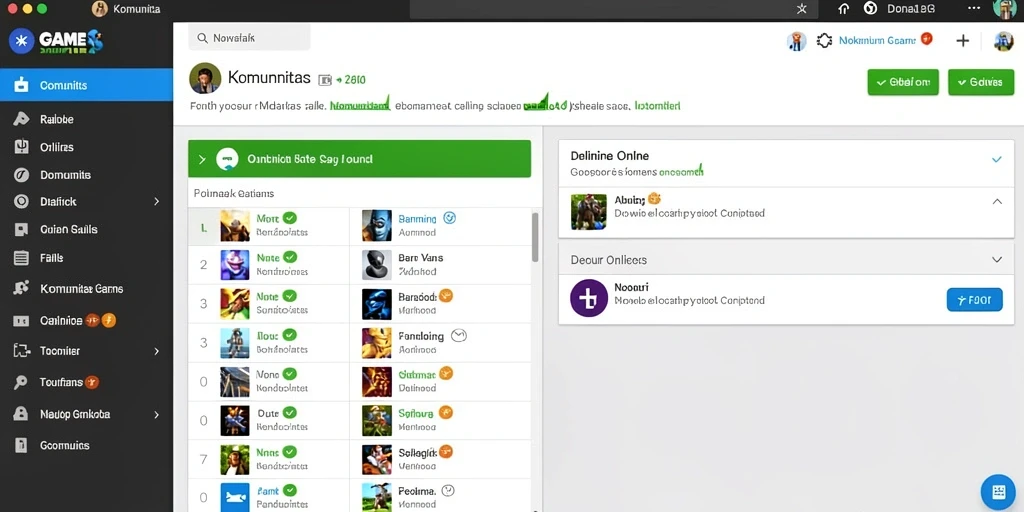The height and width of the screenshot is (512, 1024).
Task: Click the Komunnita tab title
Action: 136,9
